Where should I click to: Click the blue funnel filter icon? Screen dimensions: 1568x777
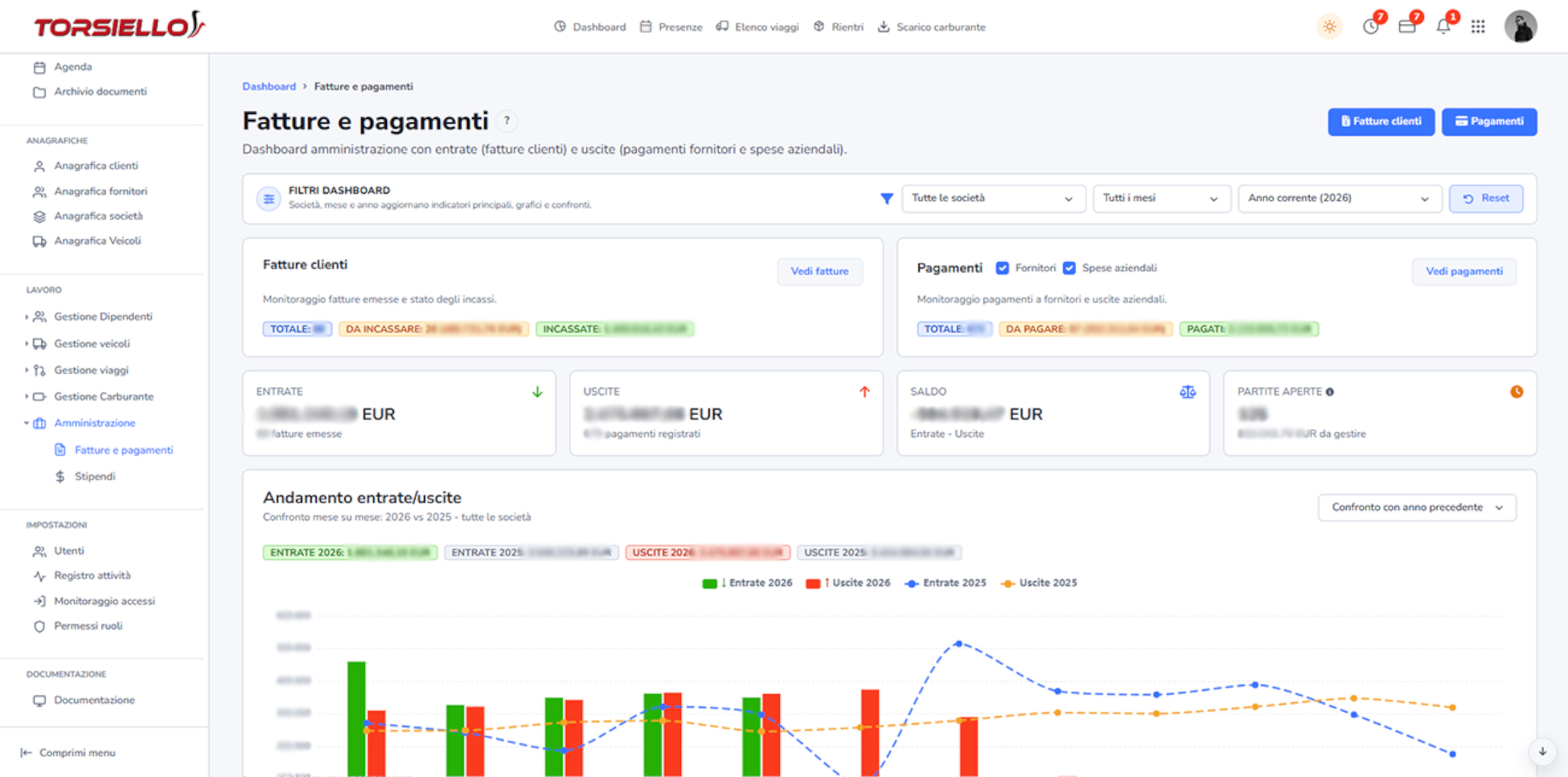coord(886,199)
